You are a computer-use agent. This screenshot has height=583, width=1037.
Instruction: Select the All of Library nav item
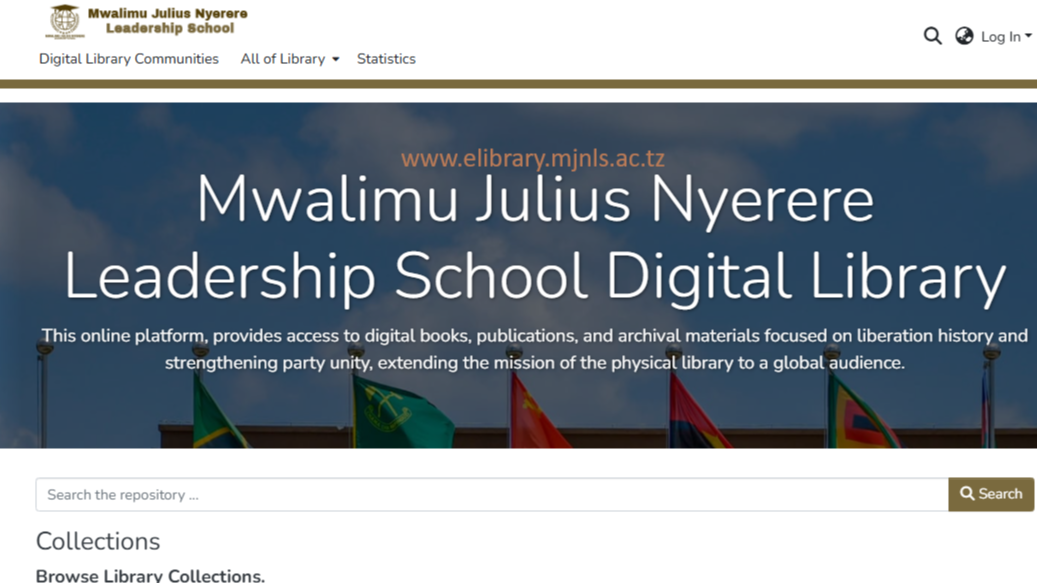click(x=283, y=59)
